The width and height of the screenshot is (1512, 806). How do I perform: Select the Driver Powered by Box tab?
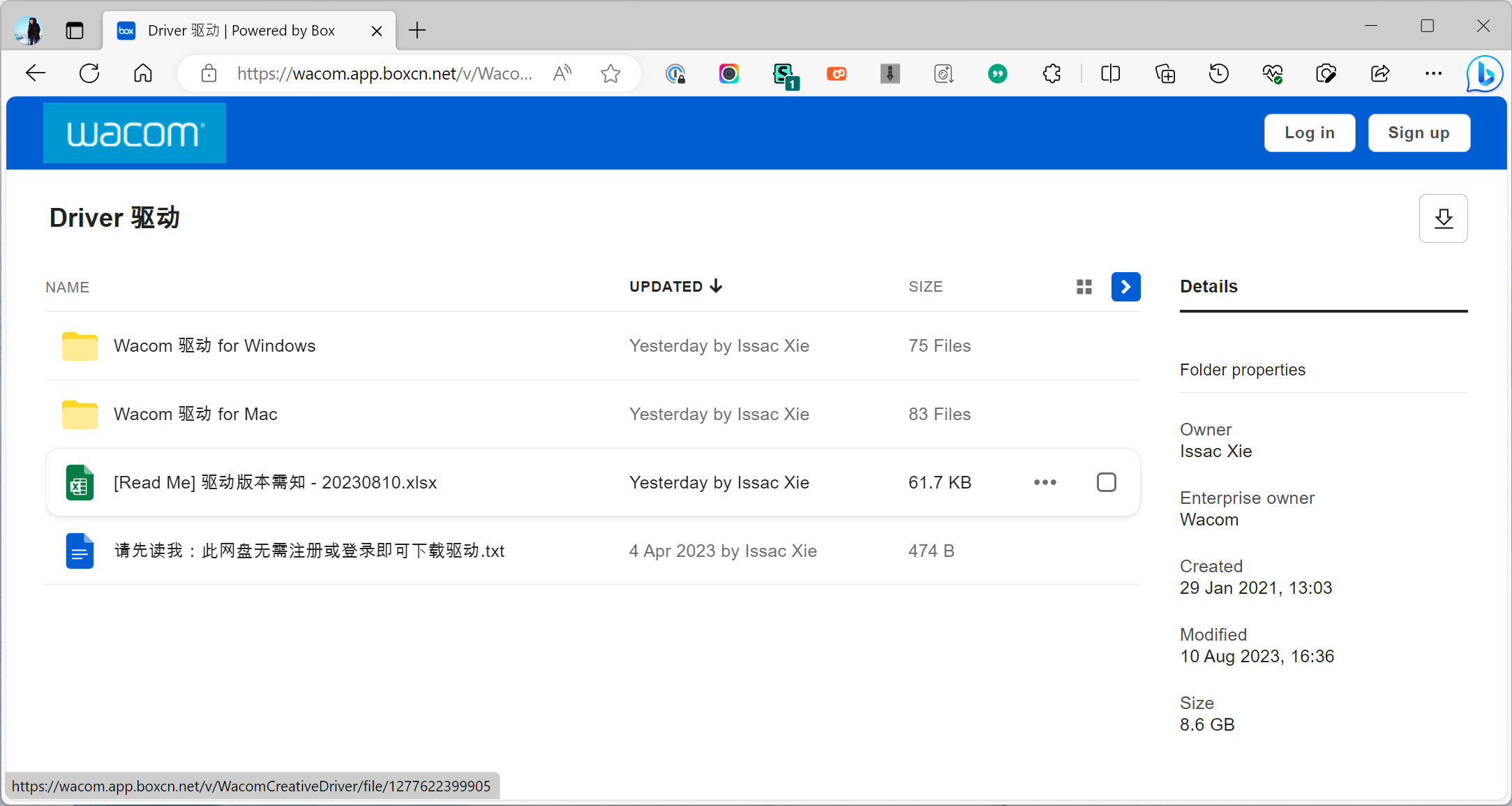click(241, 31)
